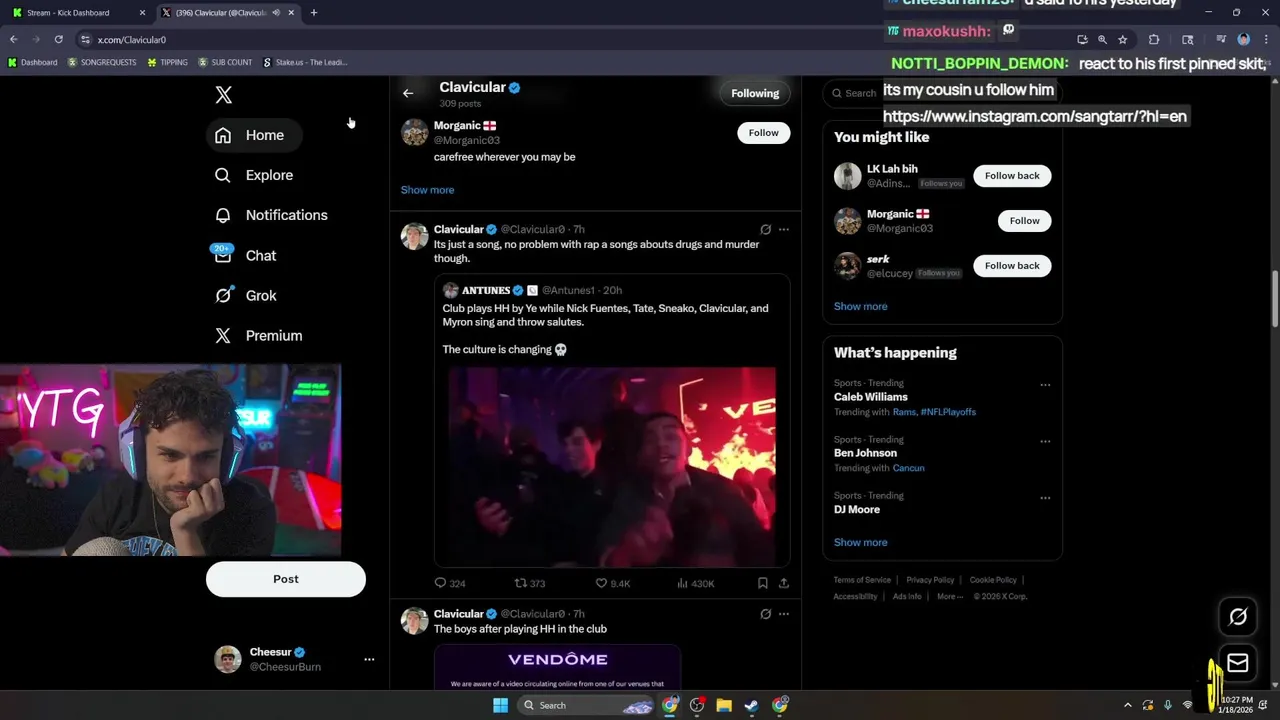Show more in You might like
Screen dimensions: 1280x720
860,306
